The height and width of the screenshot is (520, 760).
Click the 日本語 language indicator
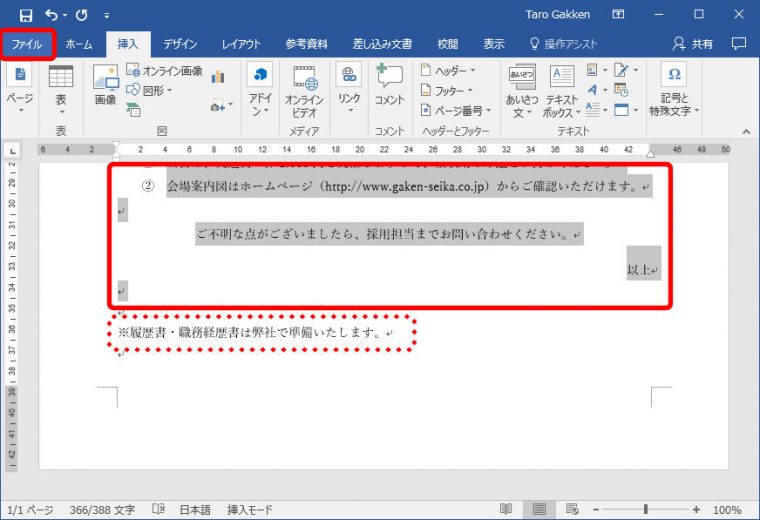[195, 510]
